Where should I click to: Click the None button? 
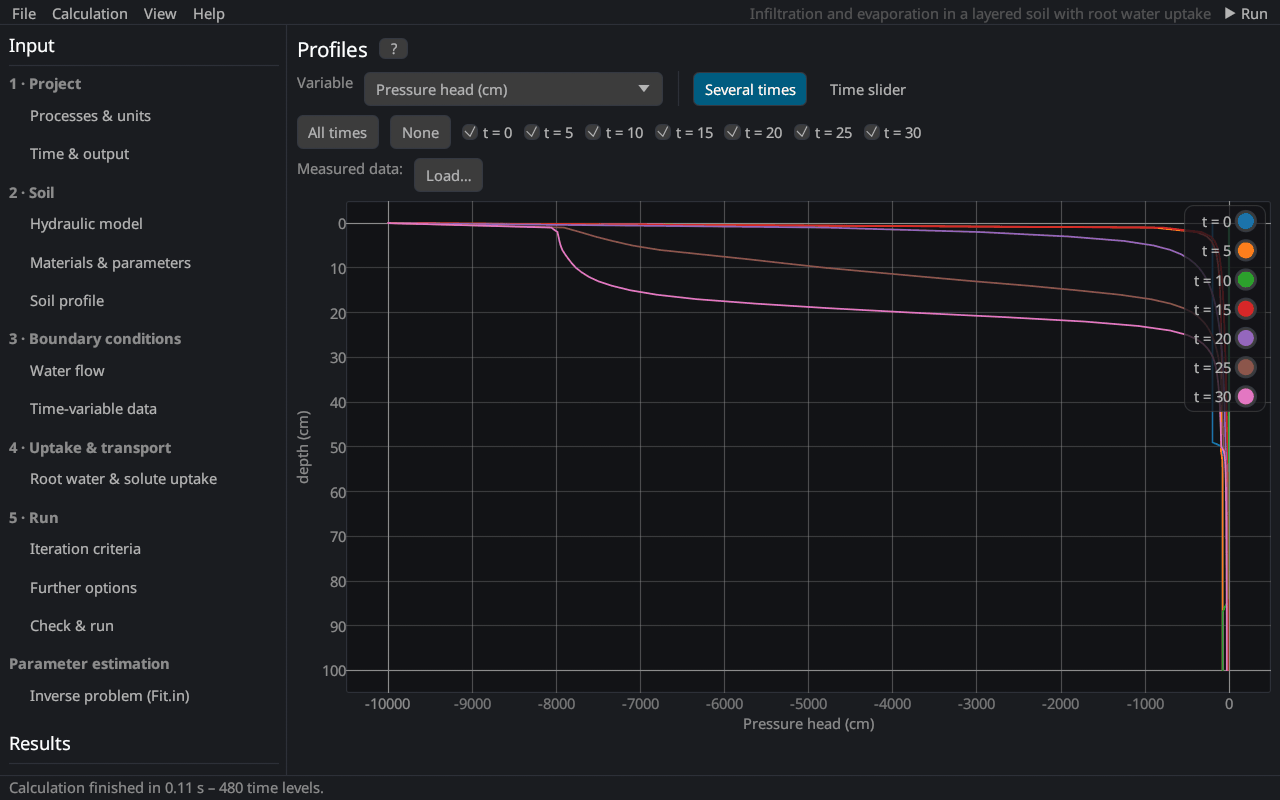(x=420, y=132)
